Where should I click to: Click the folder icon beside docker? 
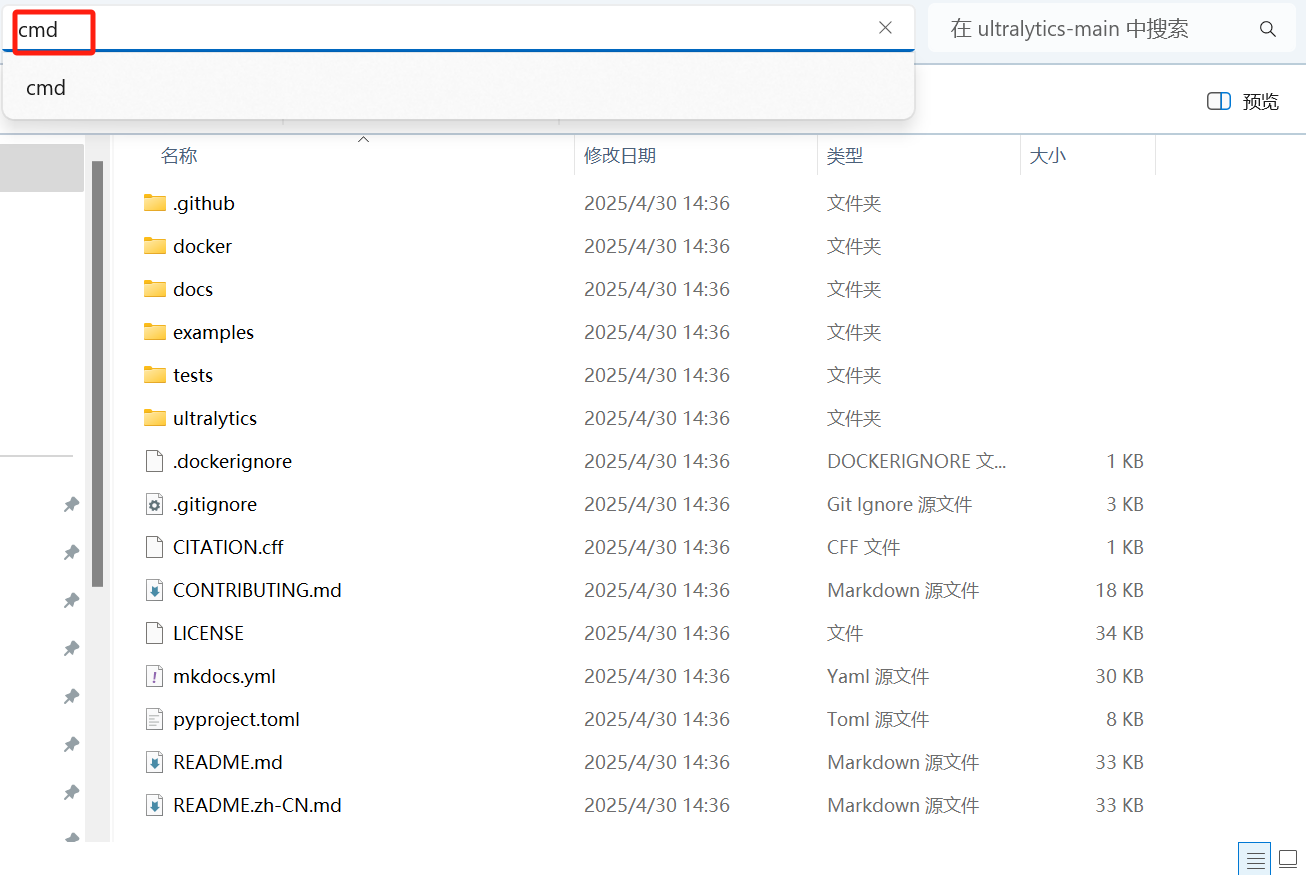[154, 246]
